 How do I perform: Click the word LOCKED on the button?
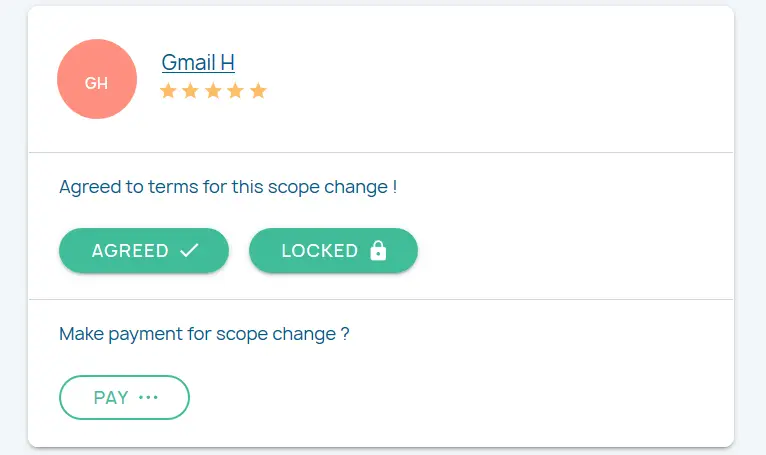pyautogui.click(x=320, y=251)
